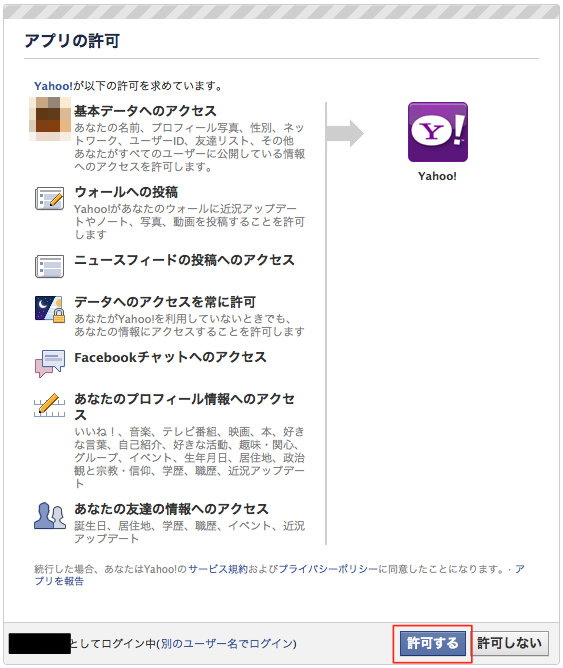Click the two-people friends info icon
The image size is (563, 668).
[x=50, y=515]
